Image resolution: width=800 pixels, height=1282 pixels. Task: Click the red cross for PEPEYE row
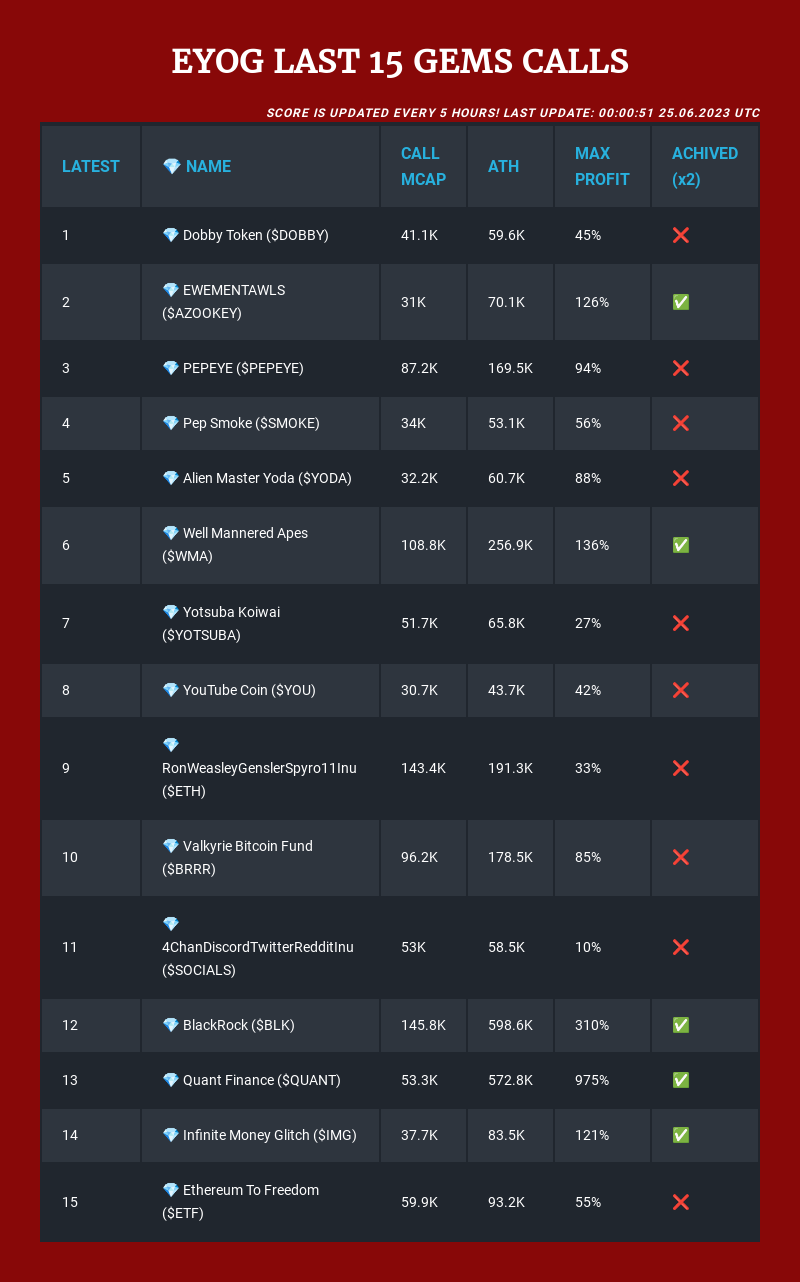coord(681,368)
